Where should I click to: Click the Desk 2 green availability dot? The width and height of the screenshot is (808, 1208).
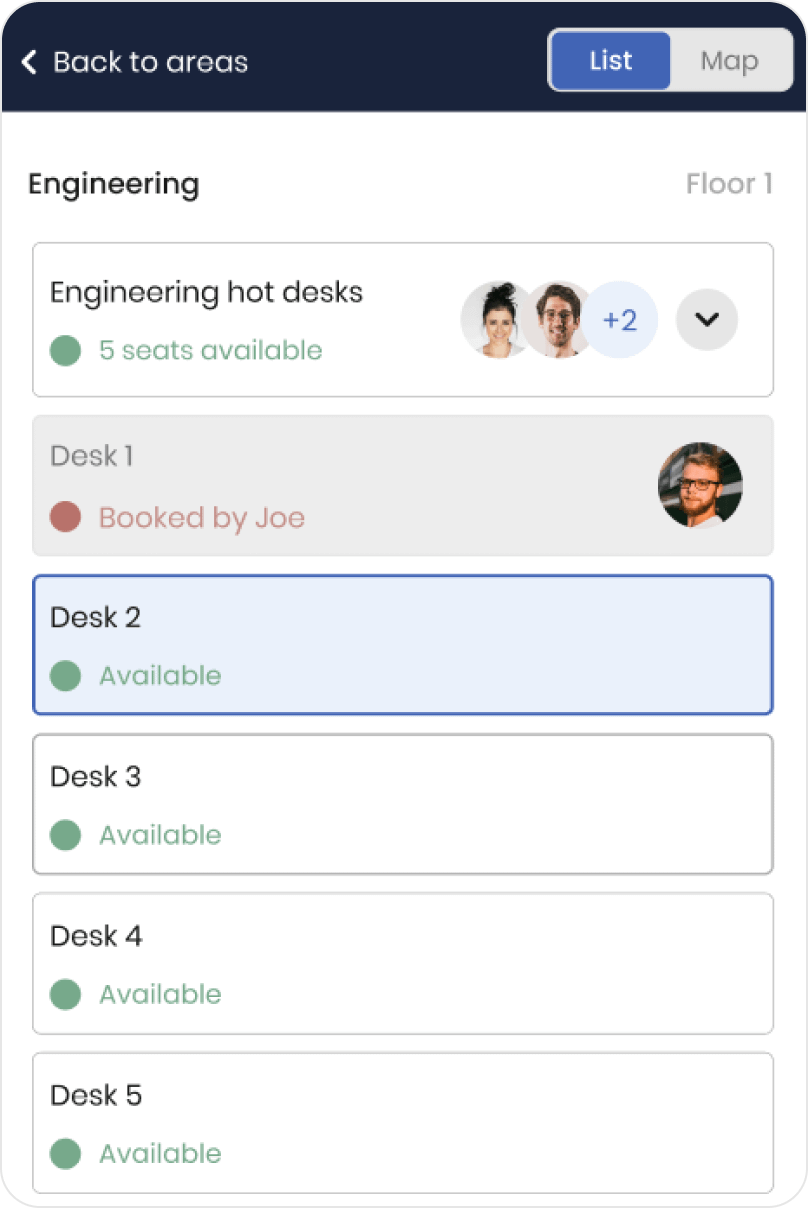point(65,675)
